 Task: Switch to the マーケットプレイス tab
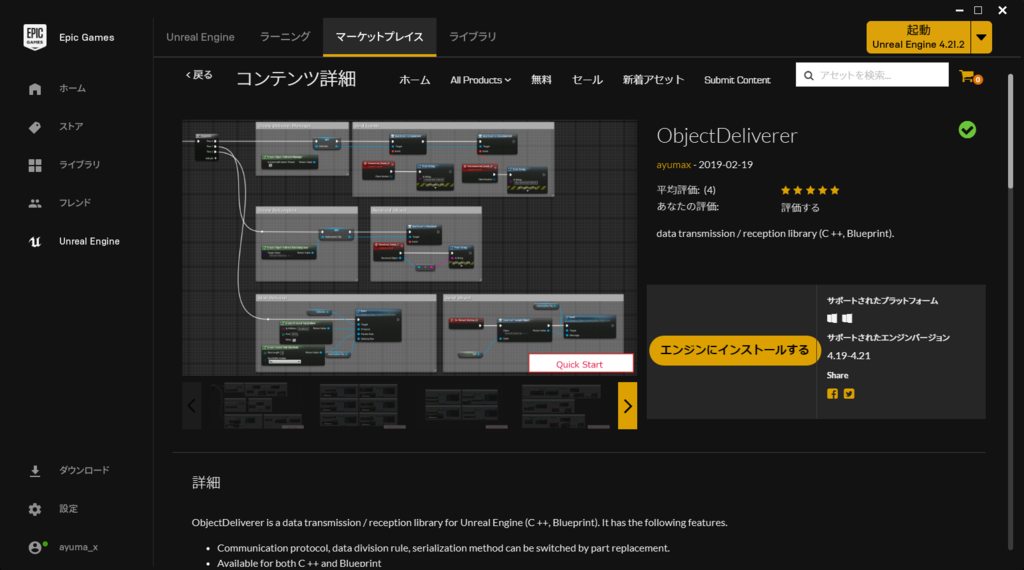(x=379, y=37)
